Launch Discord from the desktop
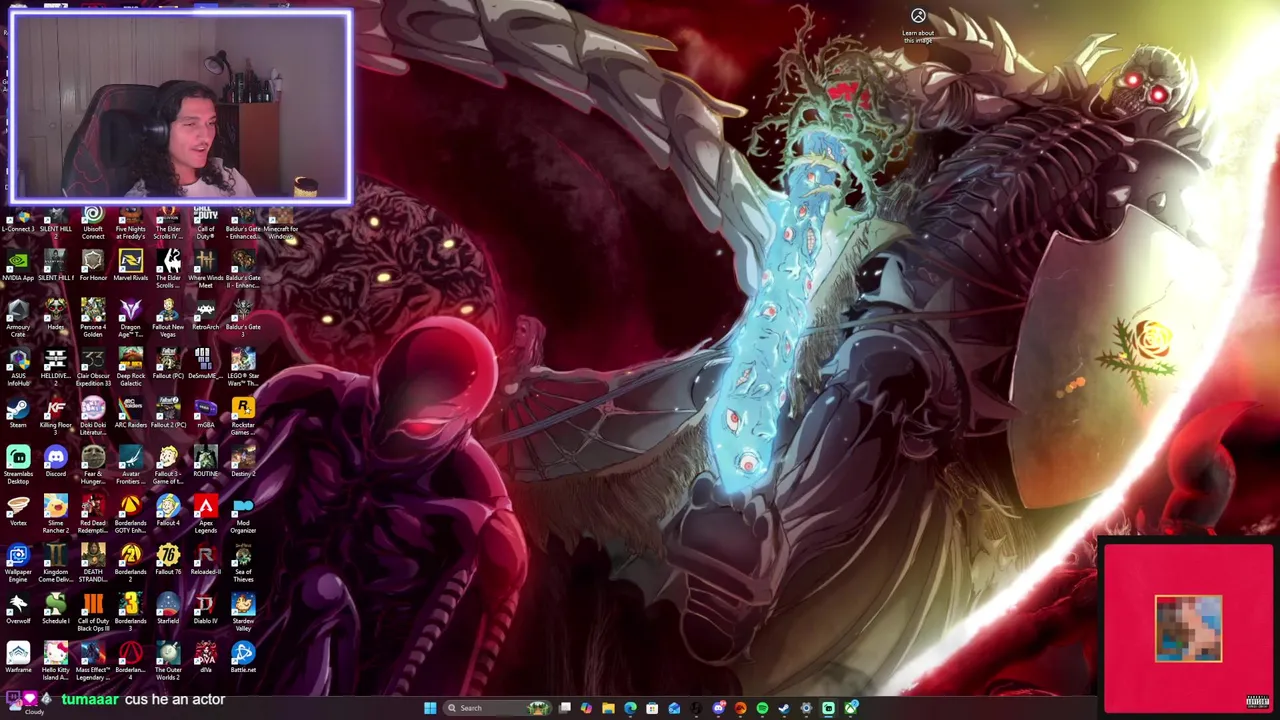Image resolution: width=1280 pixels, height=720 pixels. coord(56,462)
